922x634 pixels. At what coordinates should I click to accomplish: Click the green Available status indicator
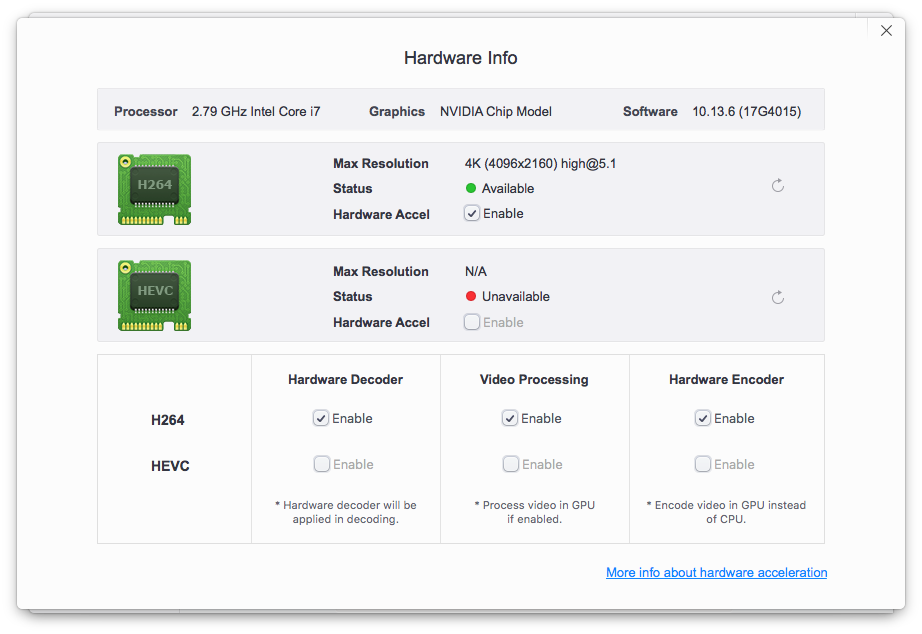(470, 188)
